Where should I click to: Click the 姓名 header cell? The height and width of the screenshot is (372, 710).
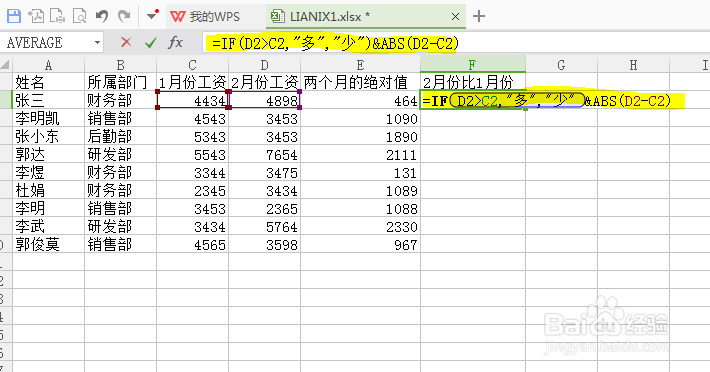[48, 82]
